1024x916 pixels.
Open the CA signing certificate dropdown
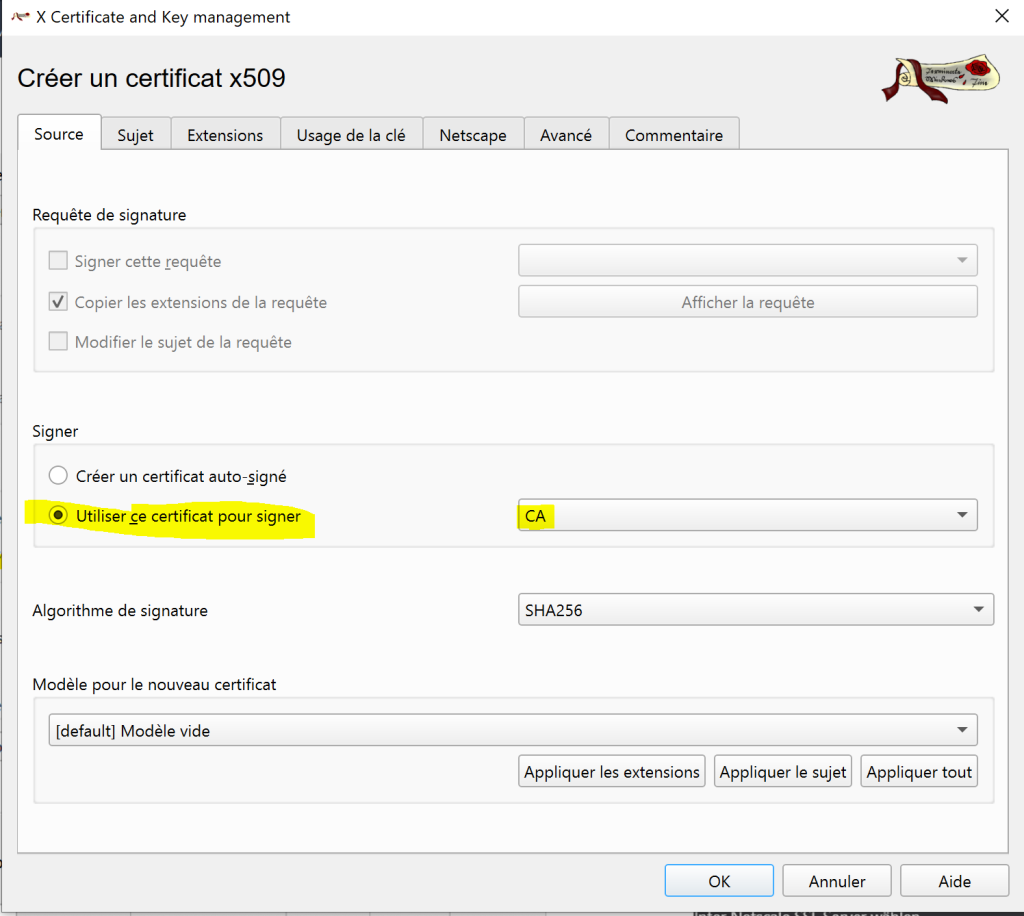pos(747,515)
